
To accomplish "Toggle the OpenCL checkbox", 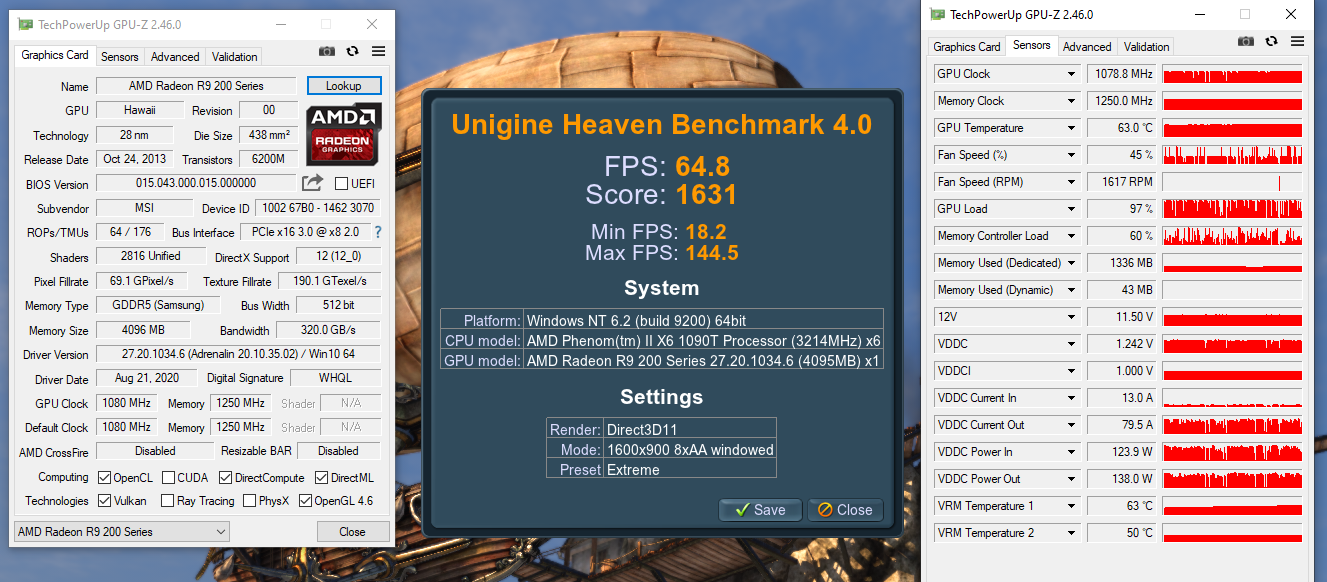I will [x=103, y=477].
